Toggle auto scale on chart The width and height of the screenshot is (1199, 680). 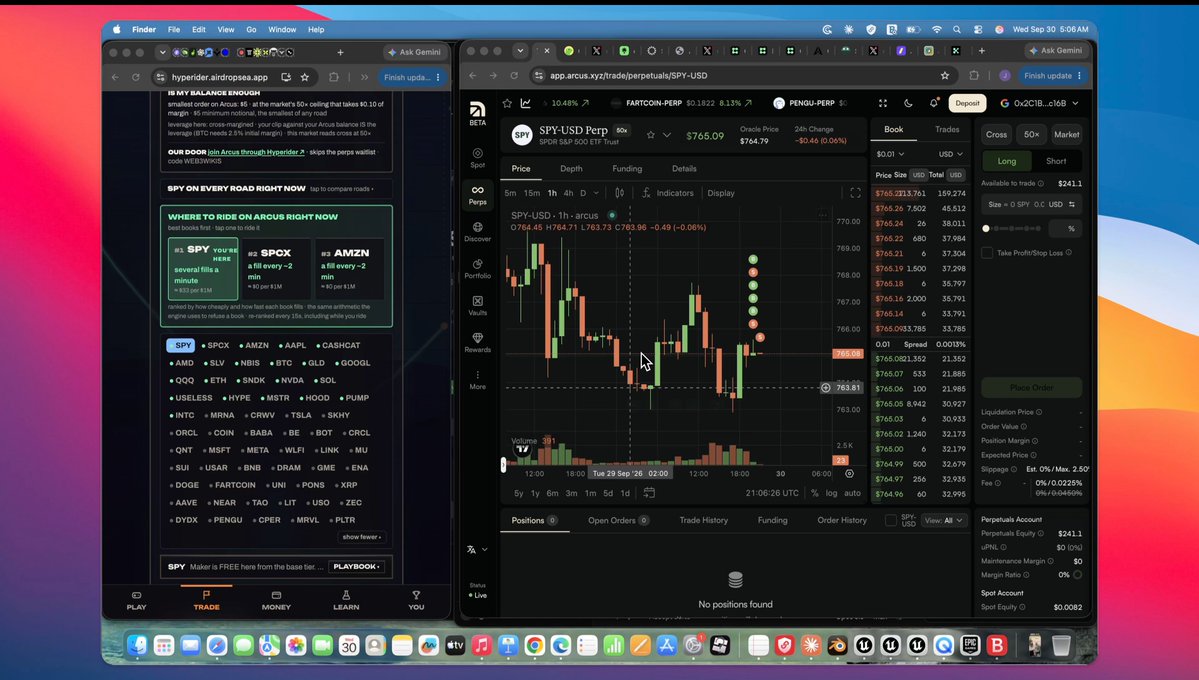(853, 493)
